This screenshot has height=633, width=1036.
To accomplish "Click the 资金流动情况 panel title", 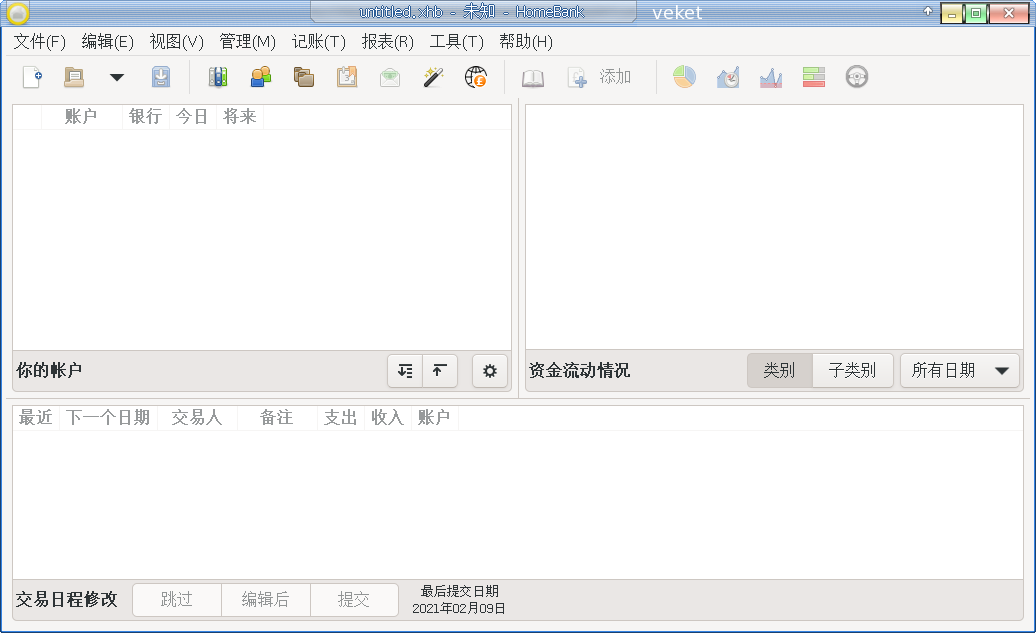I will pyautogui.click(x=579, y=371).
